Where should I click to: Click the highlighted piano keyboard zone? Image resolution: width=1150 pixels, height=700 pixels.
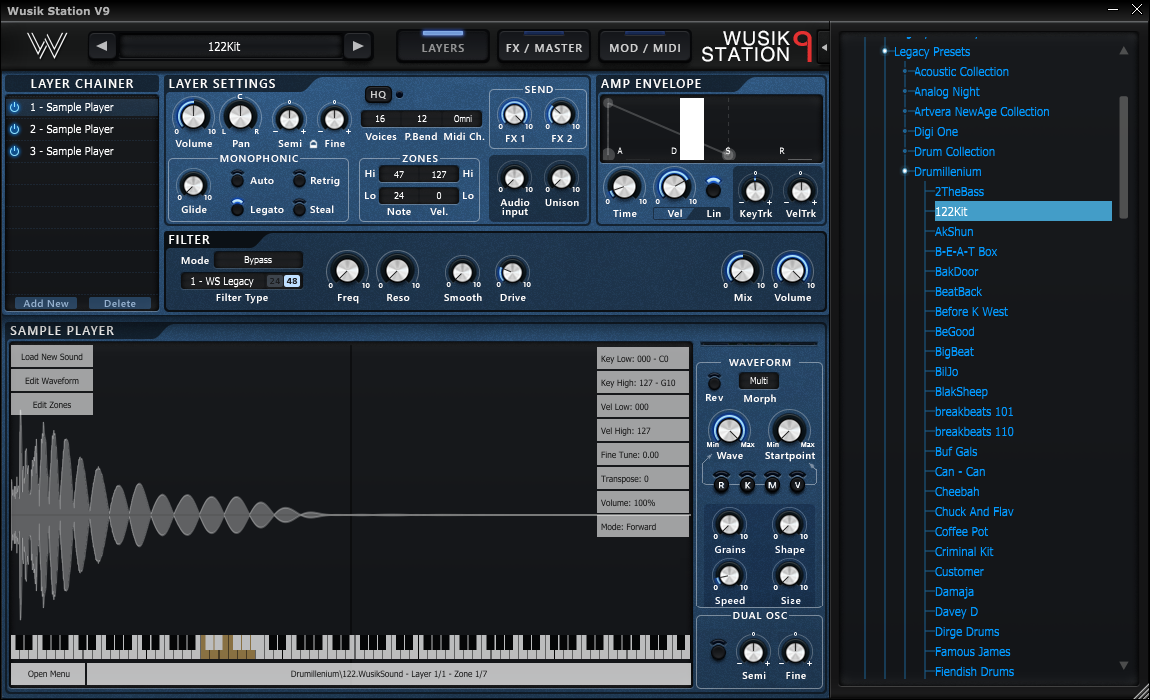click(x=228, y=647)
